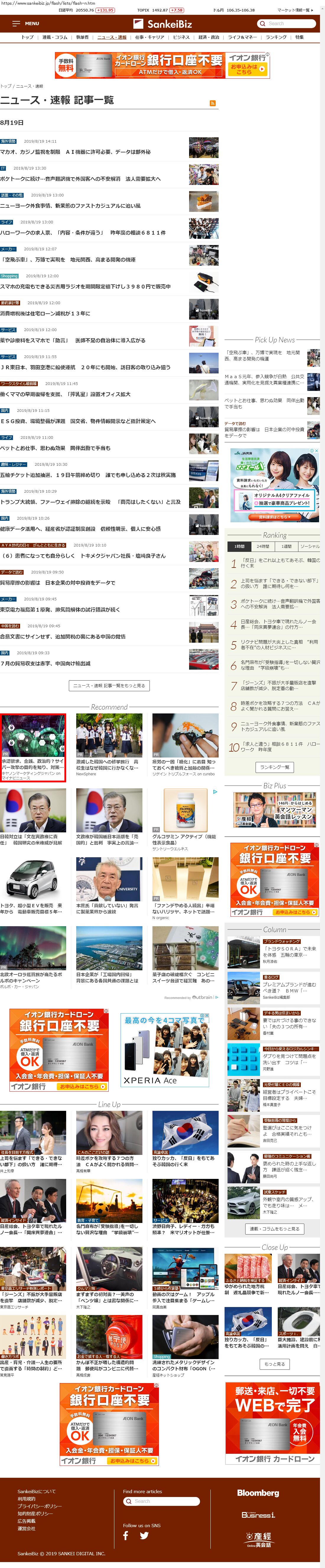This screenshot has height=1568, width=325.
Task: Open footer link 広告掲載
Action: [x=26, y=1521]
